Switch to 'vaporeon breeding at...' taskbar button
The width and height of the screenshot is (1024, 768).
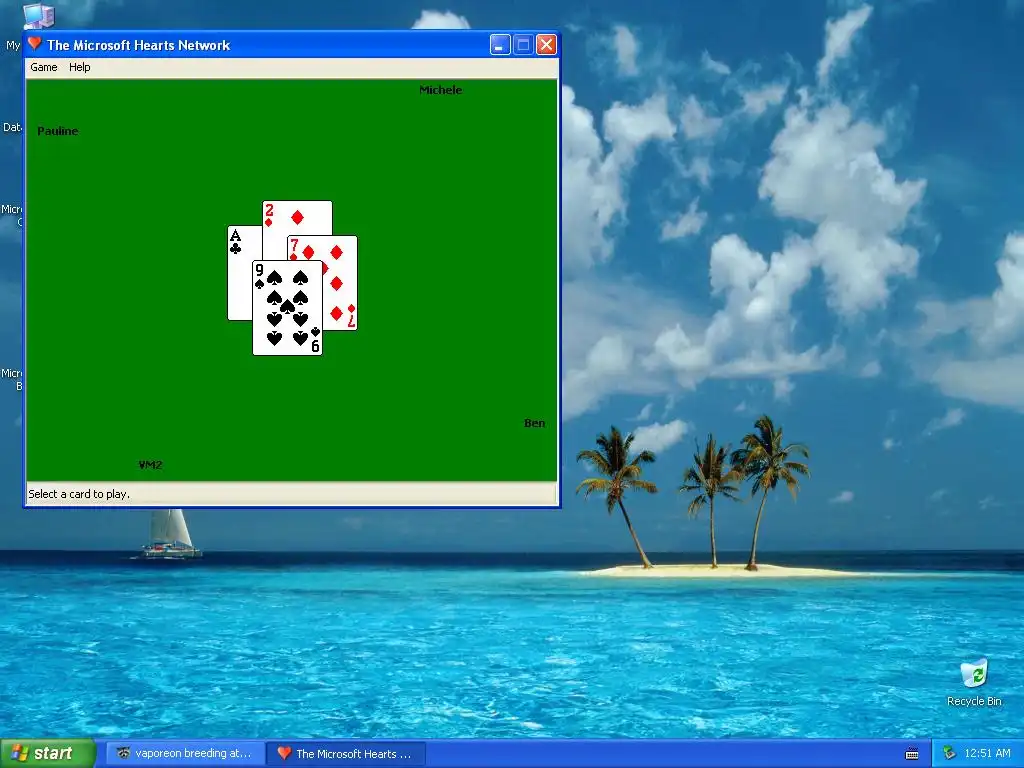(185, 754)
